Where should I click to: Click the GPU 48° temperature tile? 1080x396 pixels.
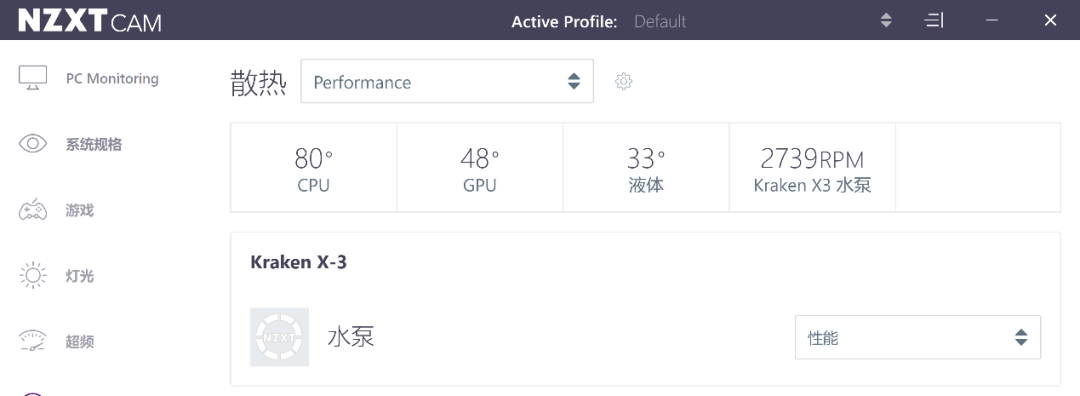pos(480,167)
